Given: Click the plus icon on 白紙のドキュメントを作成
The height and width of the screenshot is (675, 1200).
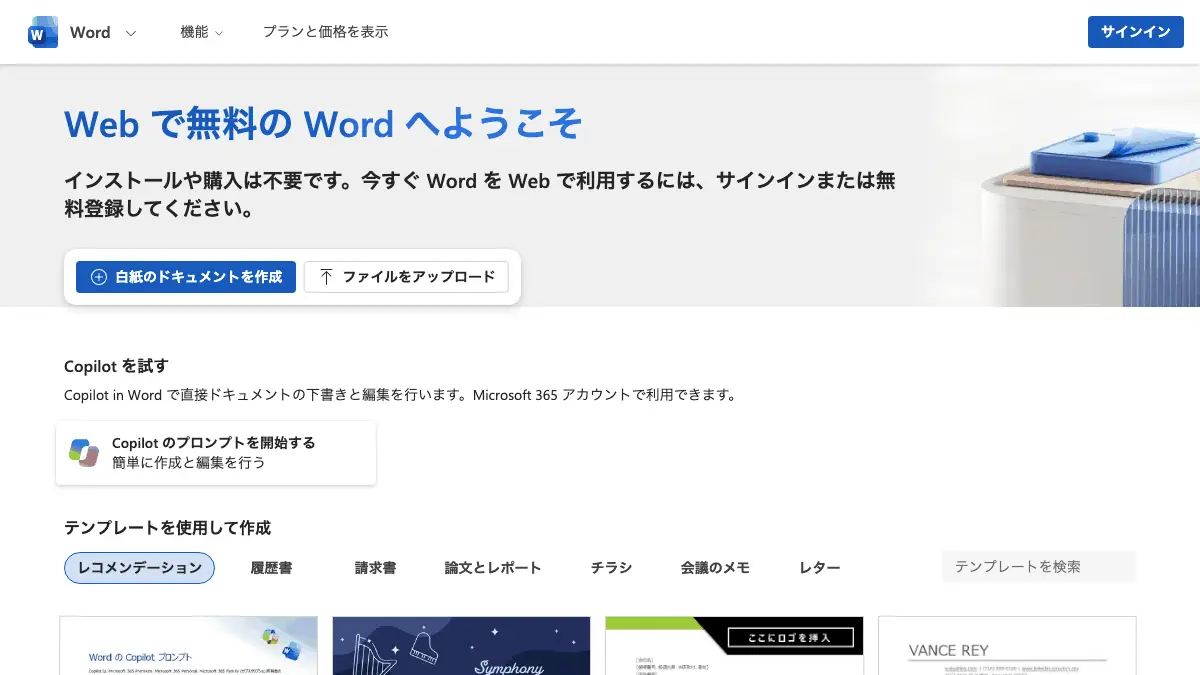Looking at the screenshot, I should pyautogui.click(x=98, y=277).
